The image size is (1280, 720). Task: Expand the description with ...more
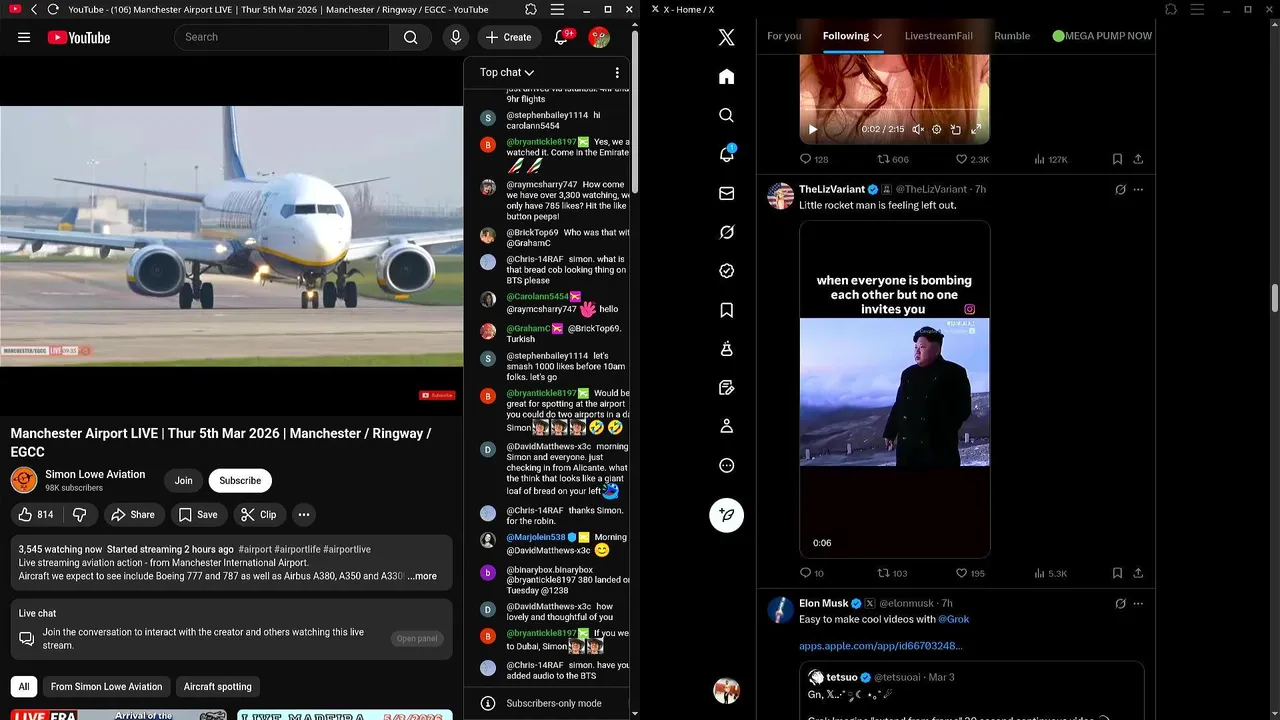(422, 576)
